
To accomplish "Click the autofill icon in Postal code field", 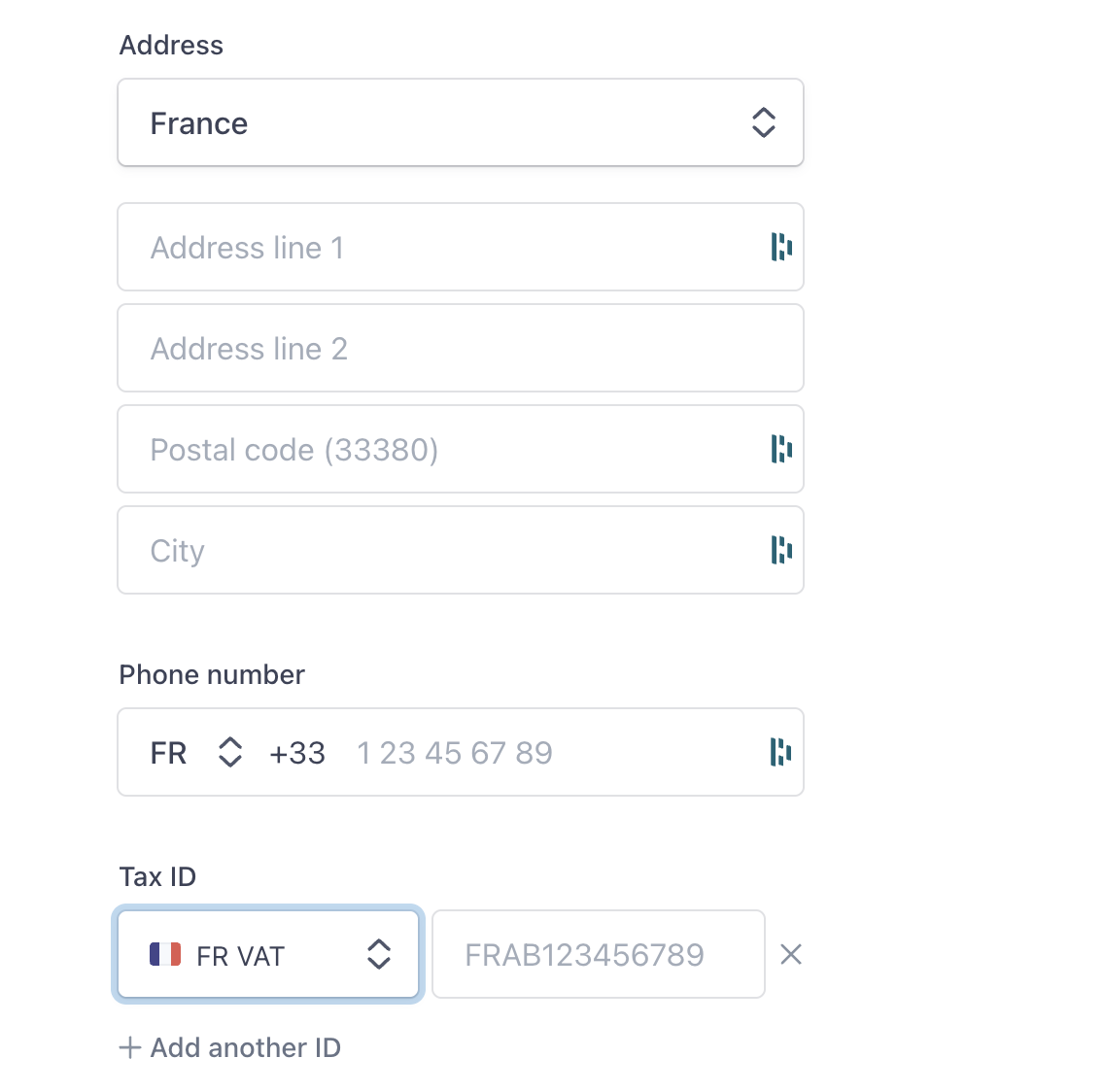I will pyautogui.click(x=781, y=449).
